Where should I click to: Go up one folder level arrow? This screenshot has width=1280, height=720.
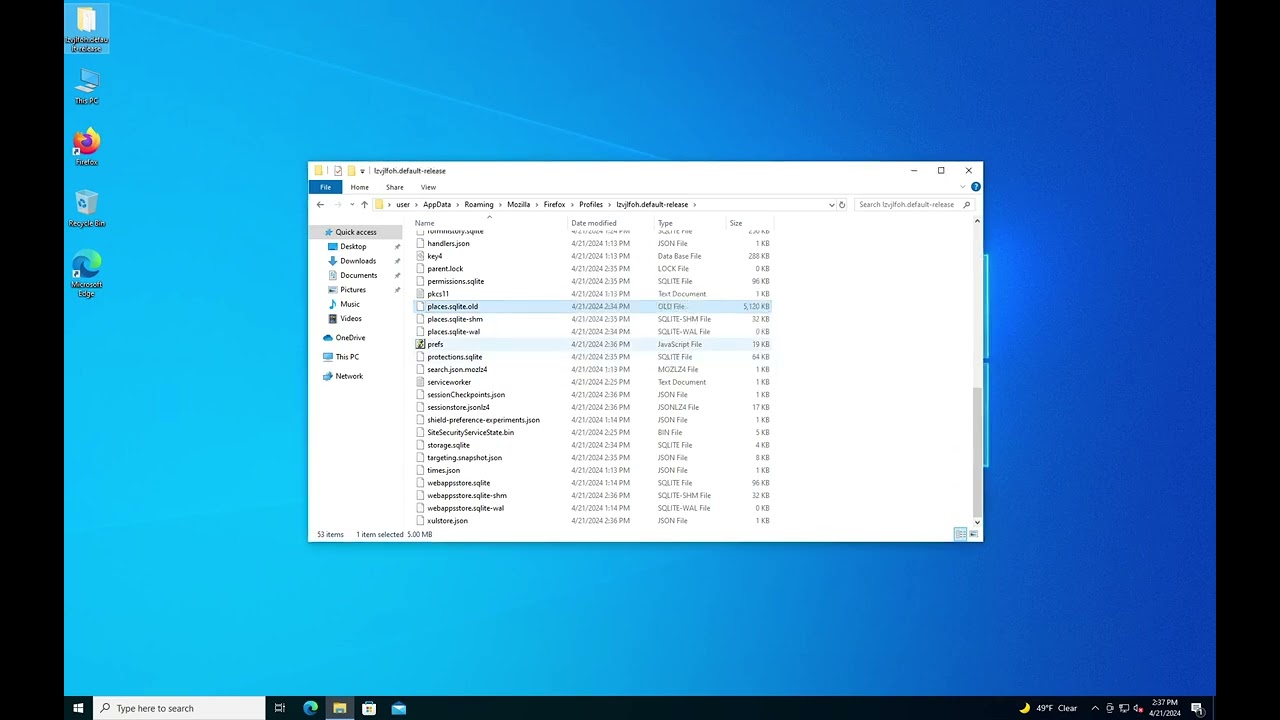364,204
